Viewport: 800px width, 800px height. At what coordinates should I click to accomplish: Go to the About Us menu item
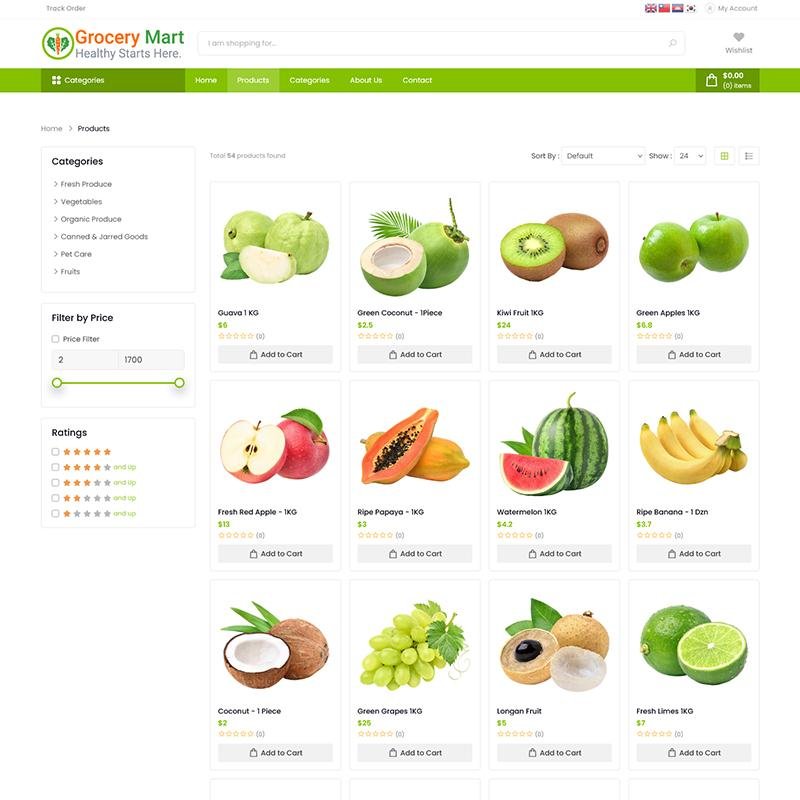point(366,80)
